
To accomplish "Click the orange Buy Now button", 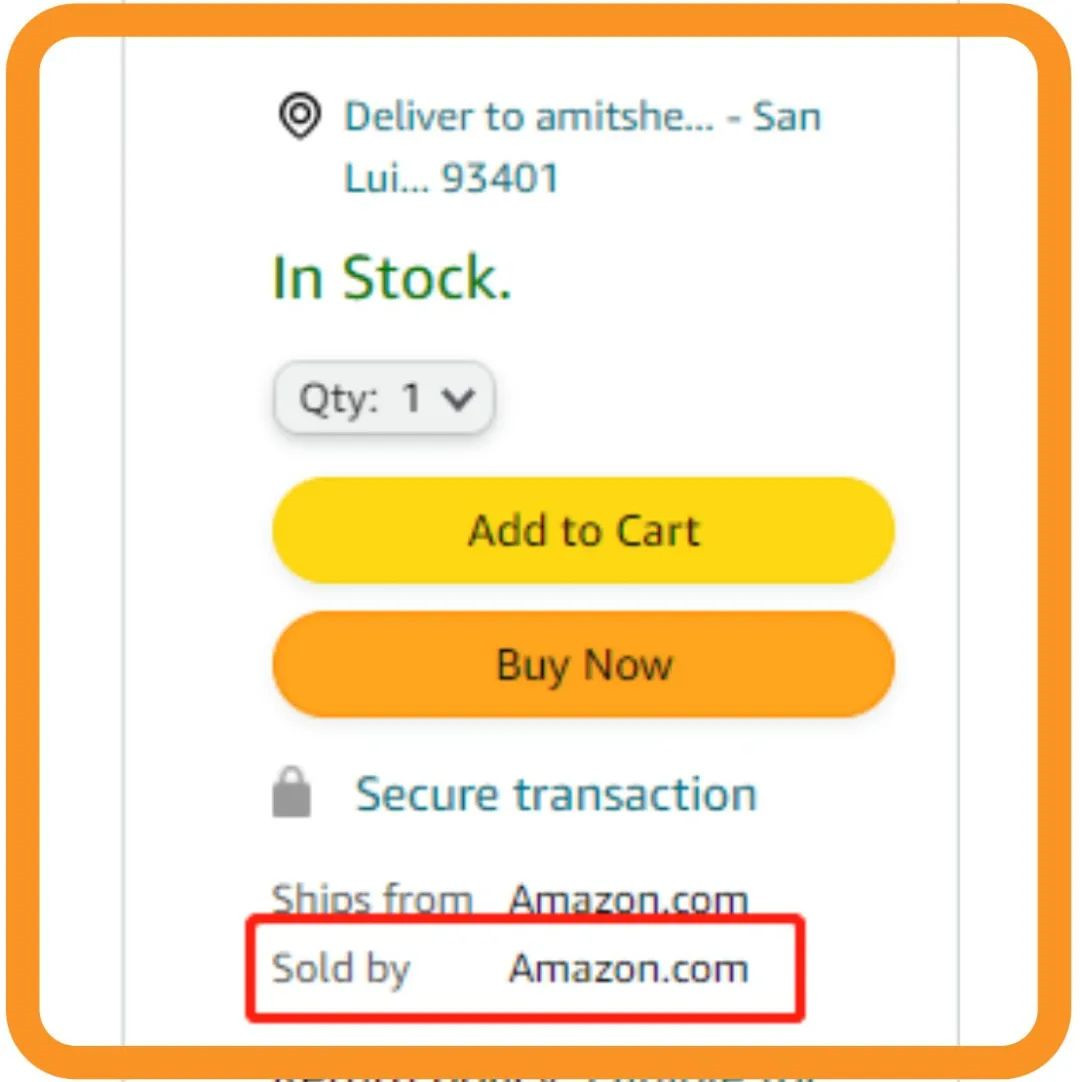I will [x=583, y=664].
